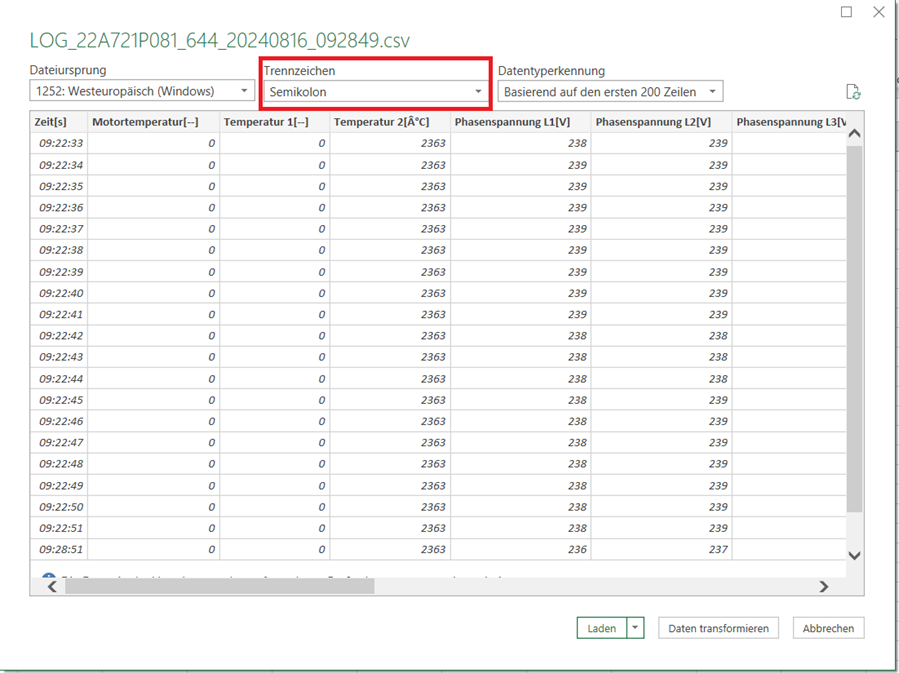Image resolution: width=899 pixels, height=673 pixels.
Task: Click the vertical scrollbar's down arrow
Action: point(854,555)
